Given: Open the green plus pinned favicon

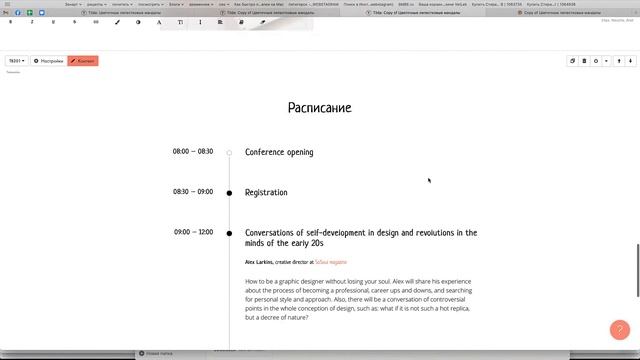Looking at the screenshot, I should pos(30,13).
